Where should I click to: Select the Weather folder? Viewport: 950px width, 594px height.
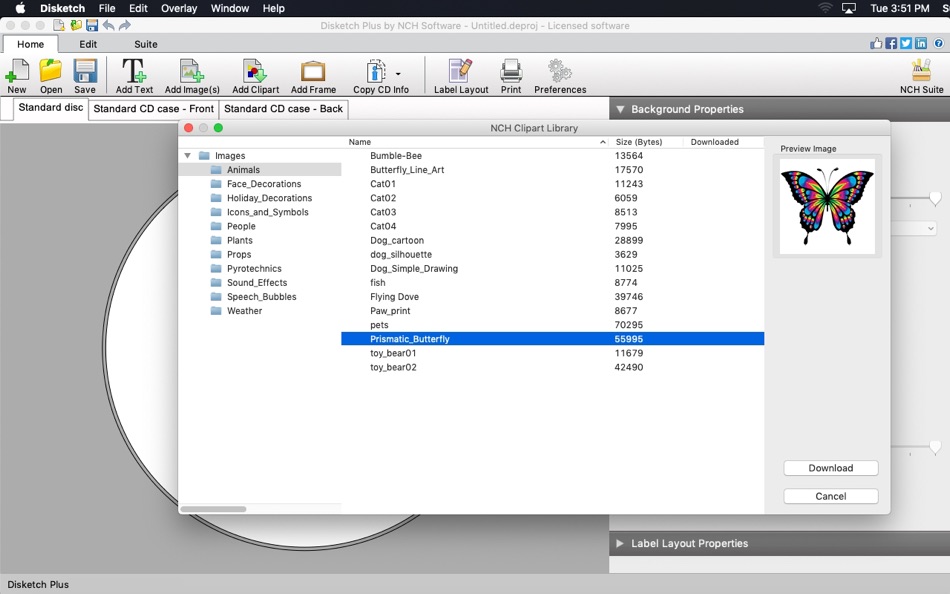[244, 311]
